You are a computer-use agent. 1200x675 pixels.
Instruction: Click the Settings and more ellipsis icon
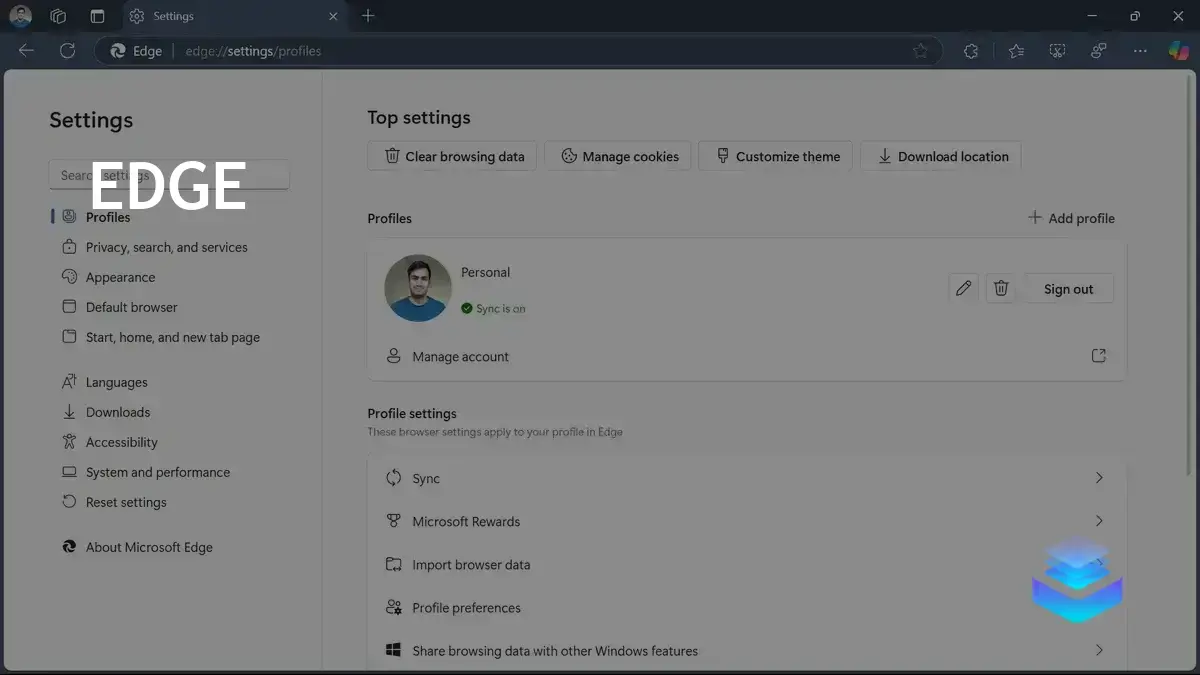click(x=1139, y=50)
